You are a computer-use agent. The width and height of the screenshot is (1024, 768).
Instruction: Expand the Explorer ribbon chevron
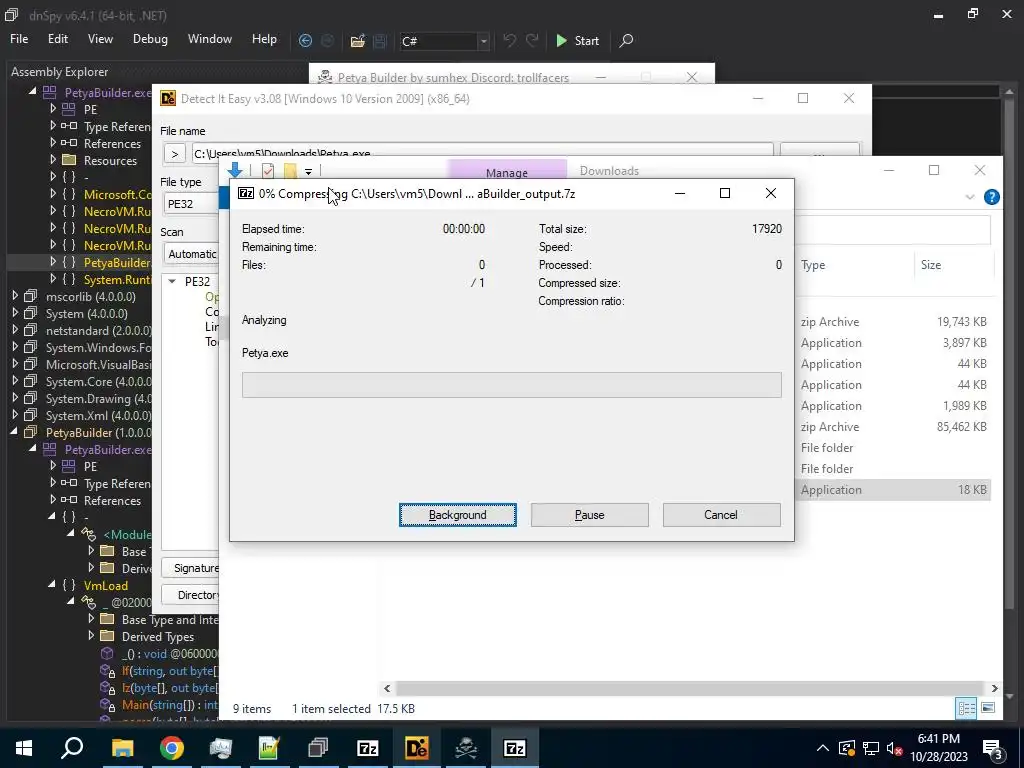[970, 197]
